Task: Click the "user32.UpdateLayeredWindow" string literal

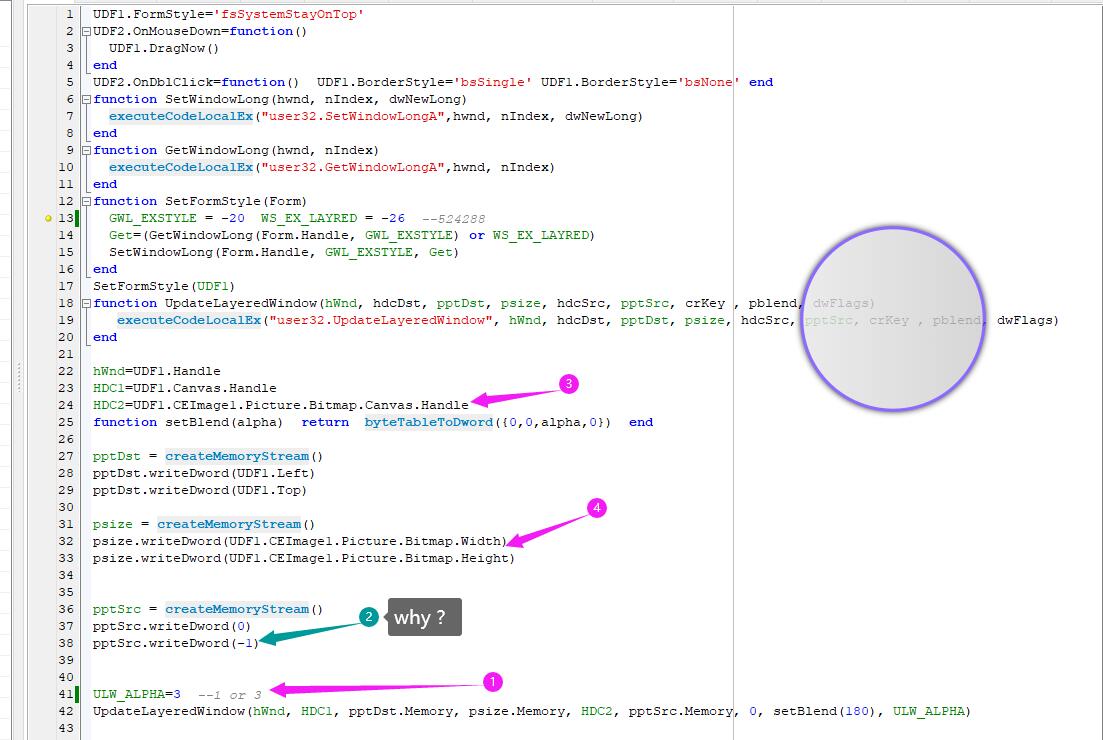Action: coord(381,321)
